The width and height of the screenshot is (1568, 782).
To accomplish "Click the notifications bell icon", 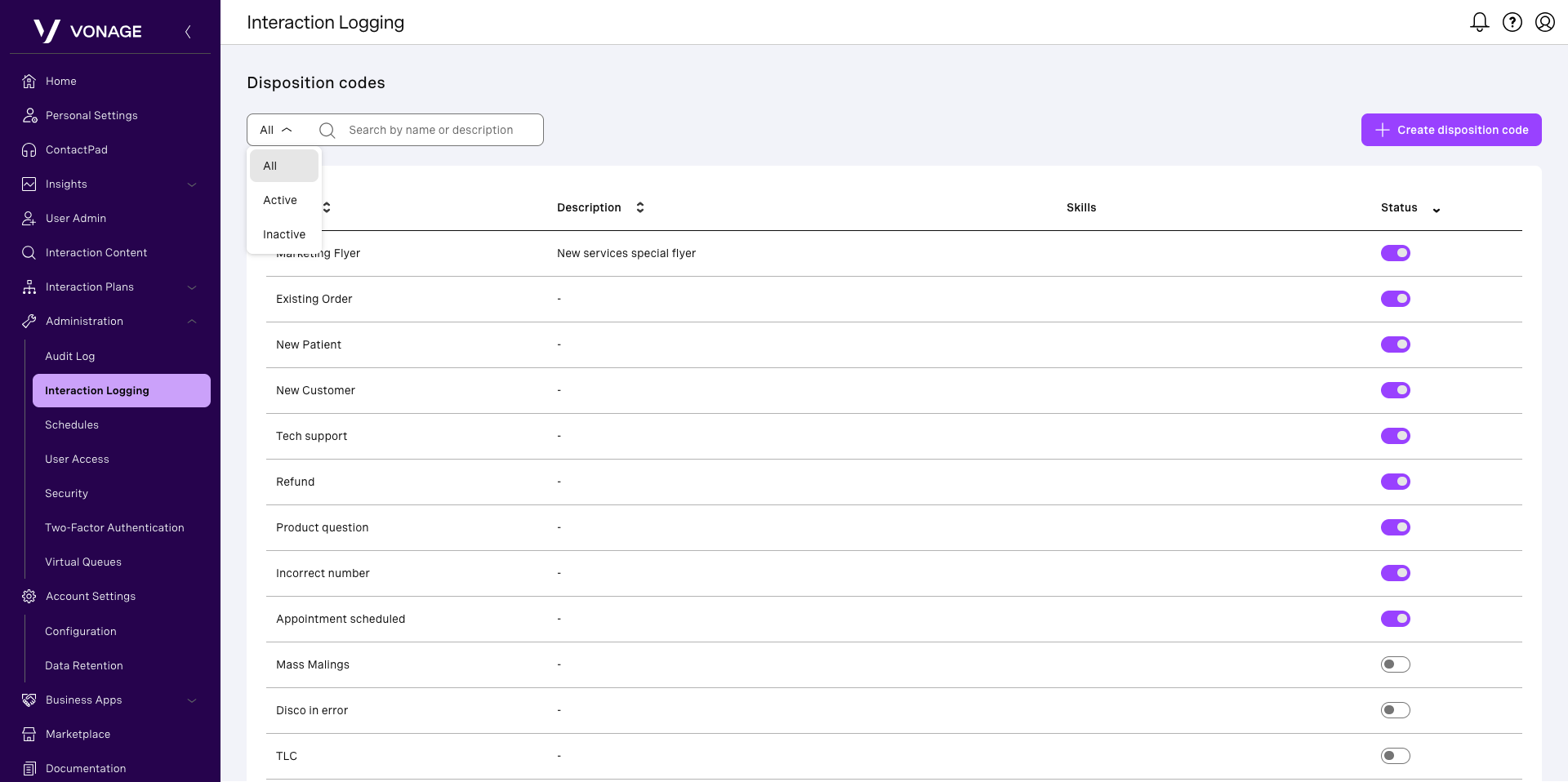I will (x=1479, y=22).
